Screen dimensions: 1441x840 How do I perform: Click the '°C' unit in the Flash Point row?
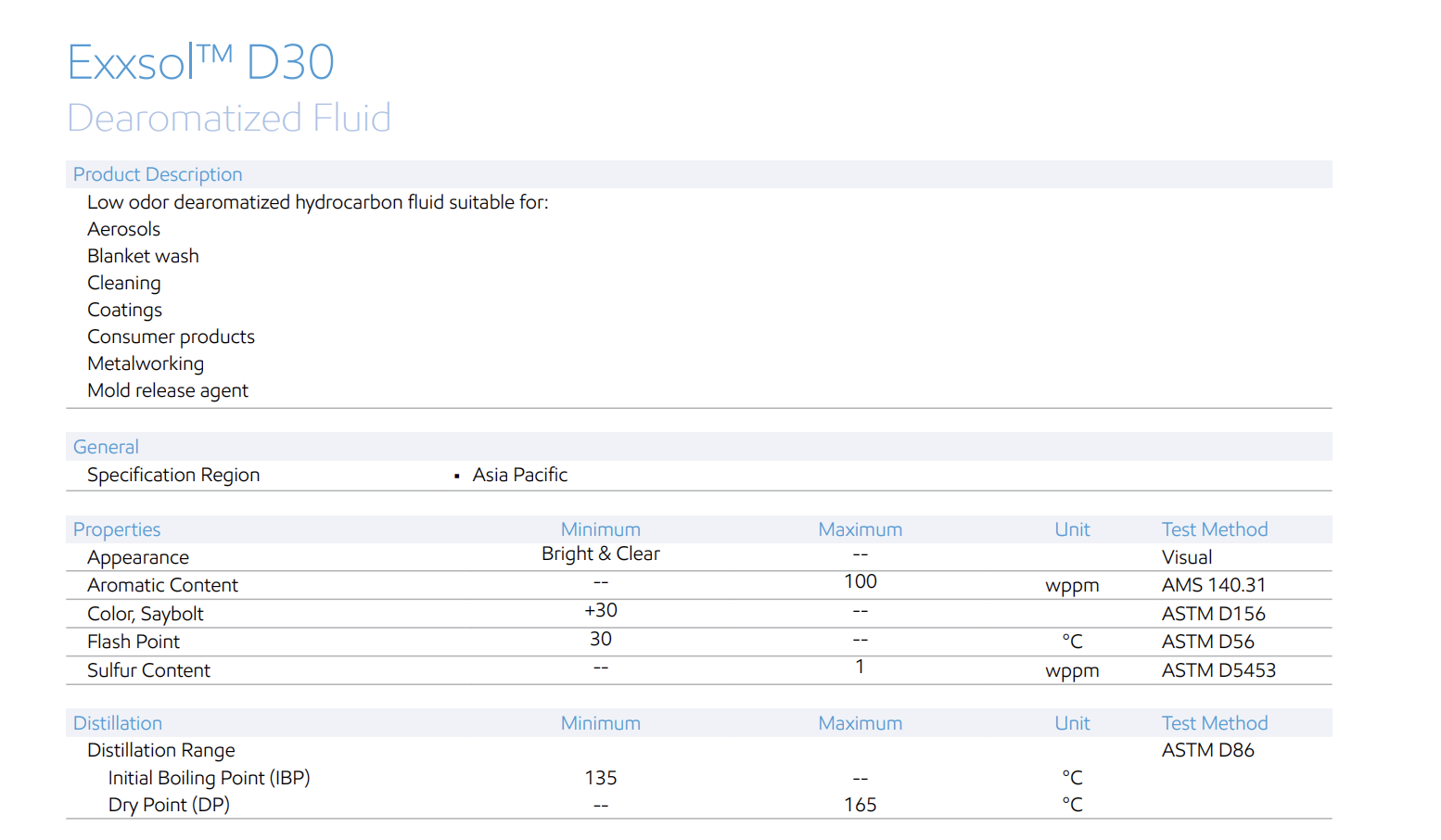tap(1073, 642)
